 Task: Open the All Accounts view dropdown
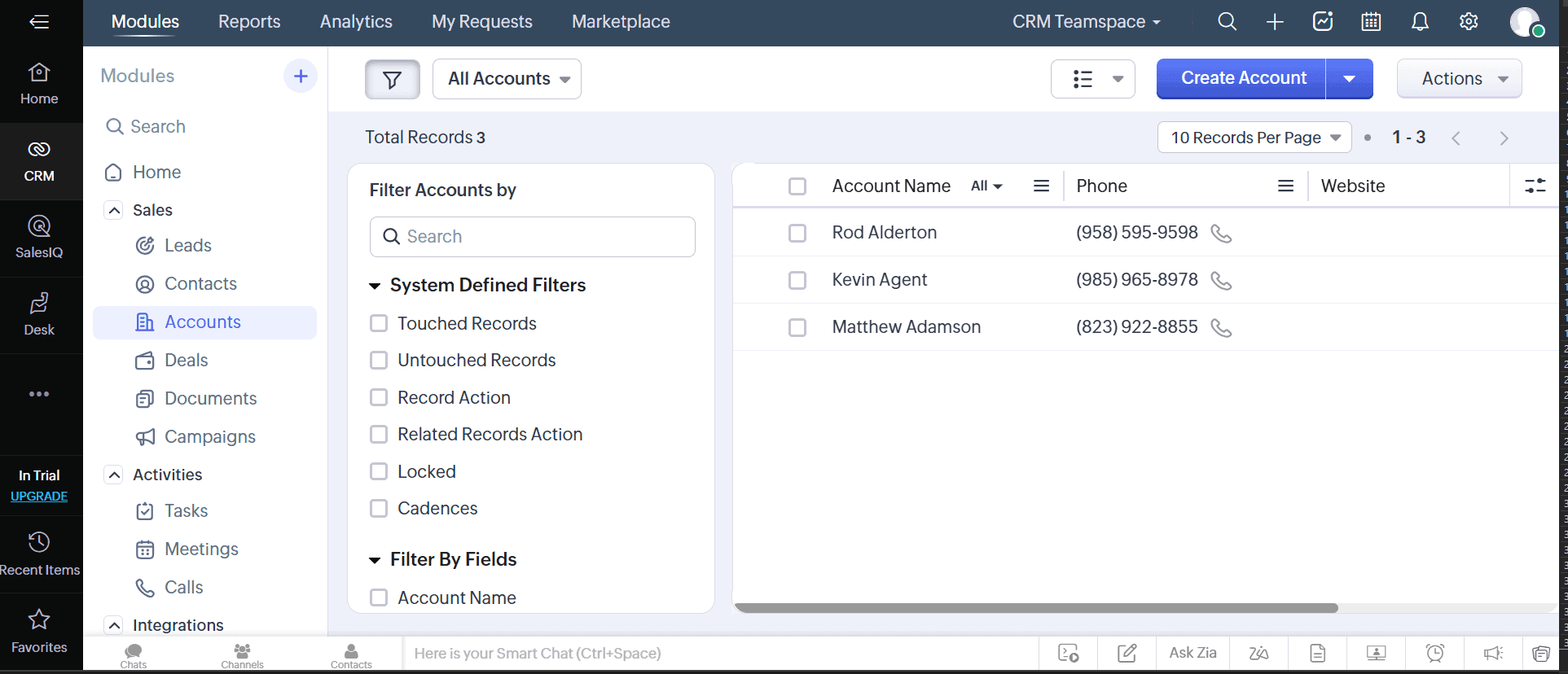pos(507,79)
